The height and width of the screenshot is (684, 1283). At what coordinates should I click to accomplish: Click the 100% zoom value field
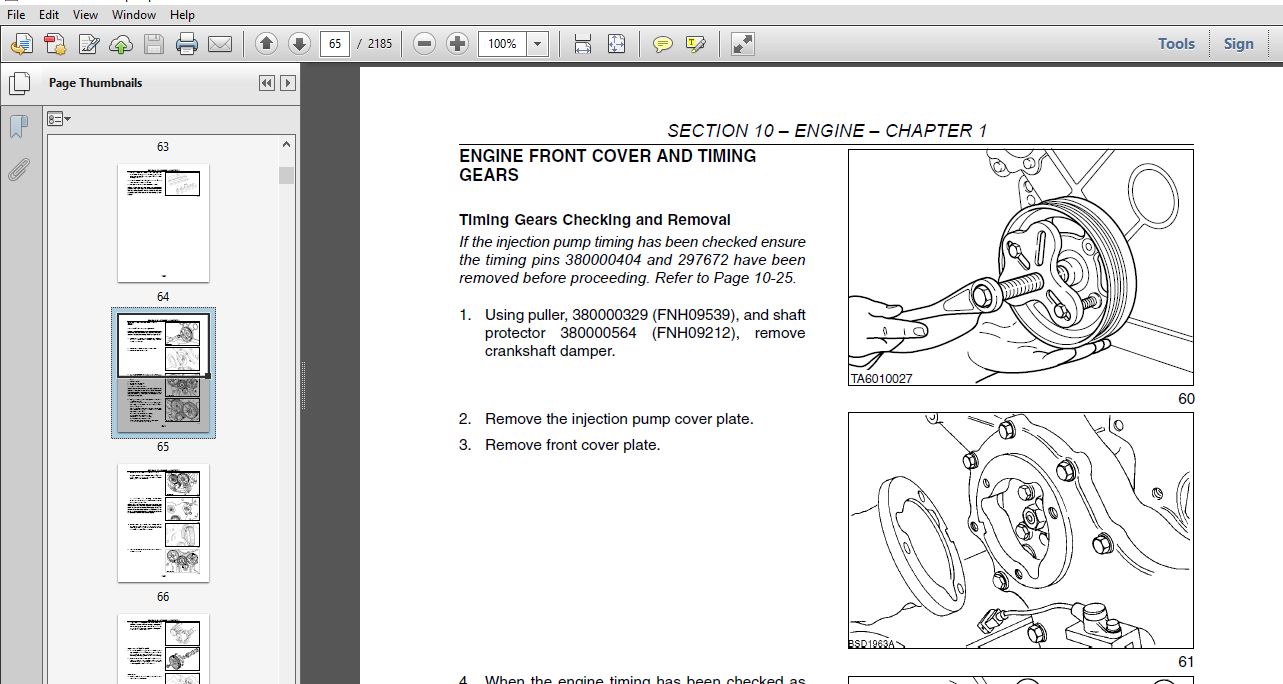click(x=502, y=44)
